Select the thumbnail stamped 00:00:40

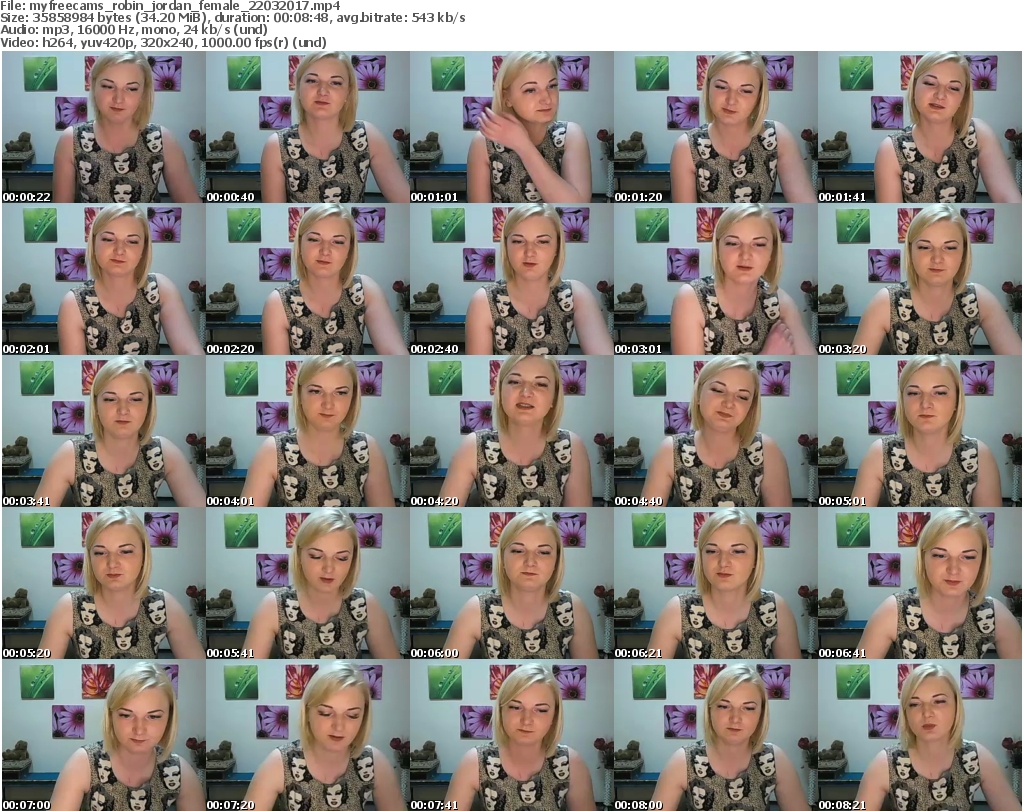click(x=308, y=127)
